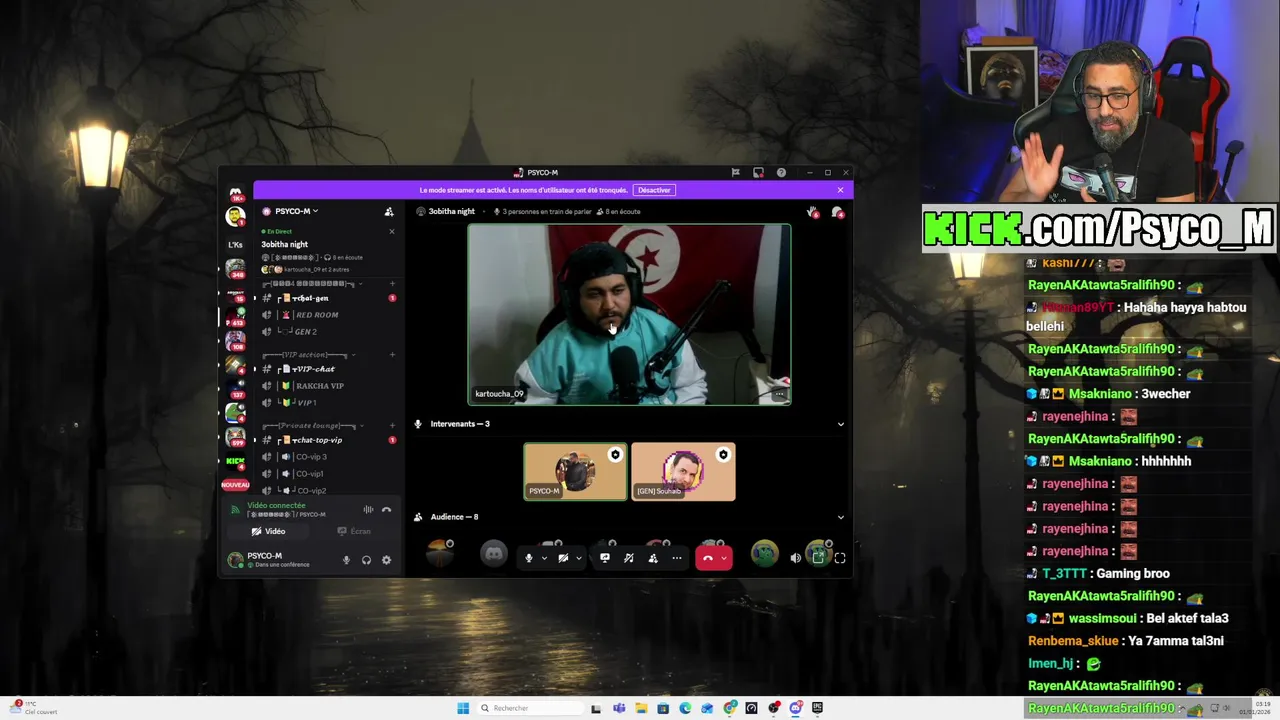This screenshot has height=720, width=1280.
Task: Join the CO-vip 3 voice channel
Action: [330, 457]
